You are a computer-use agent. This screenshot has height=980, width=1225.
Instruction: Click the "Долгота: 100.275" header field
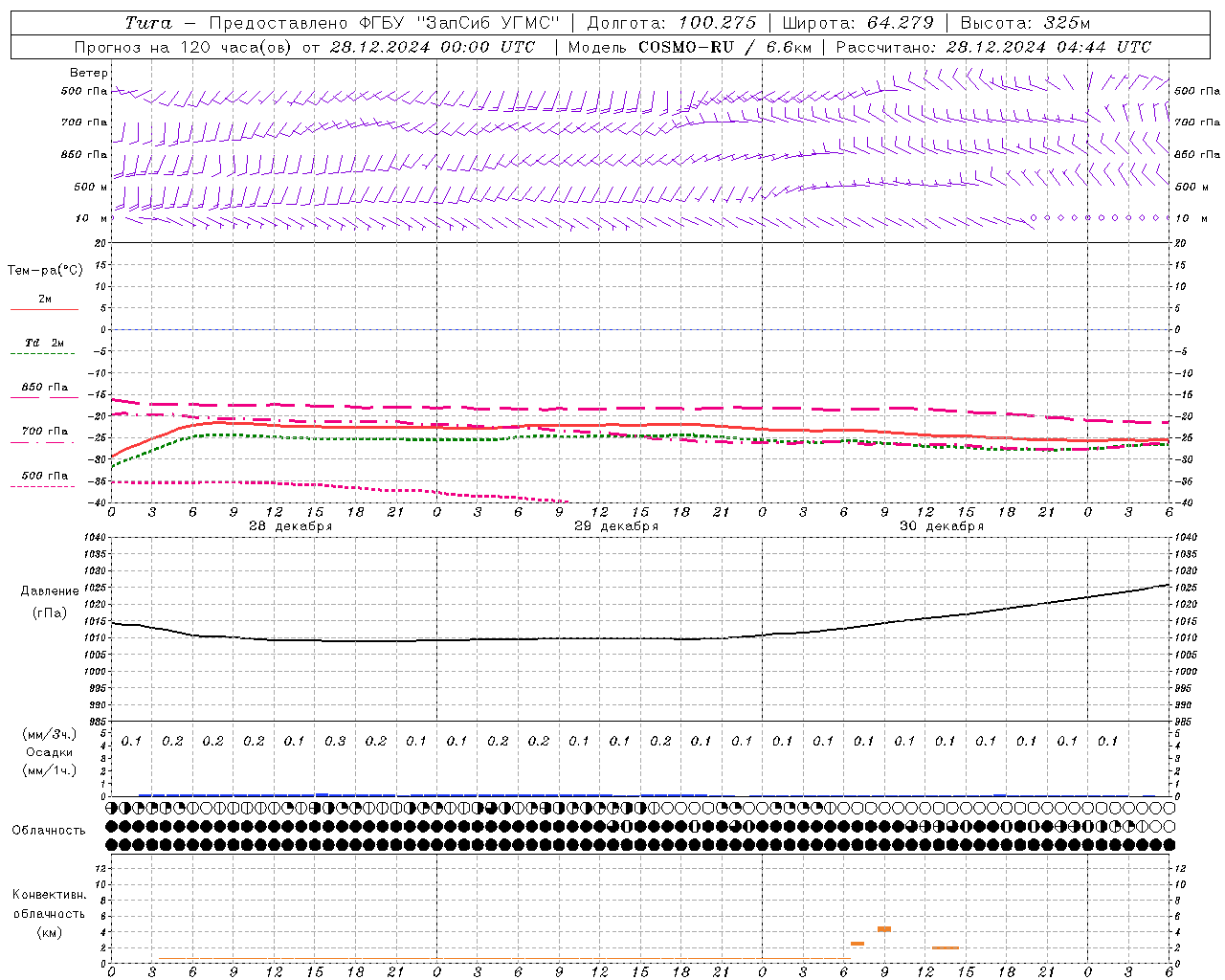click(x=671, y=23)
